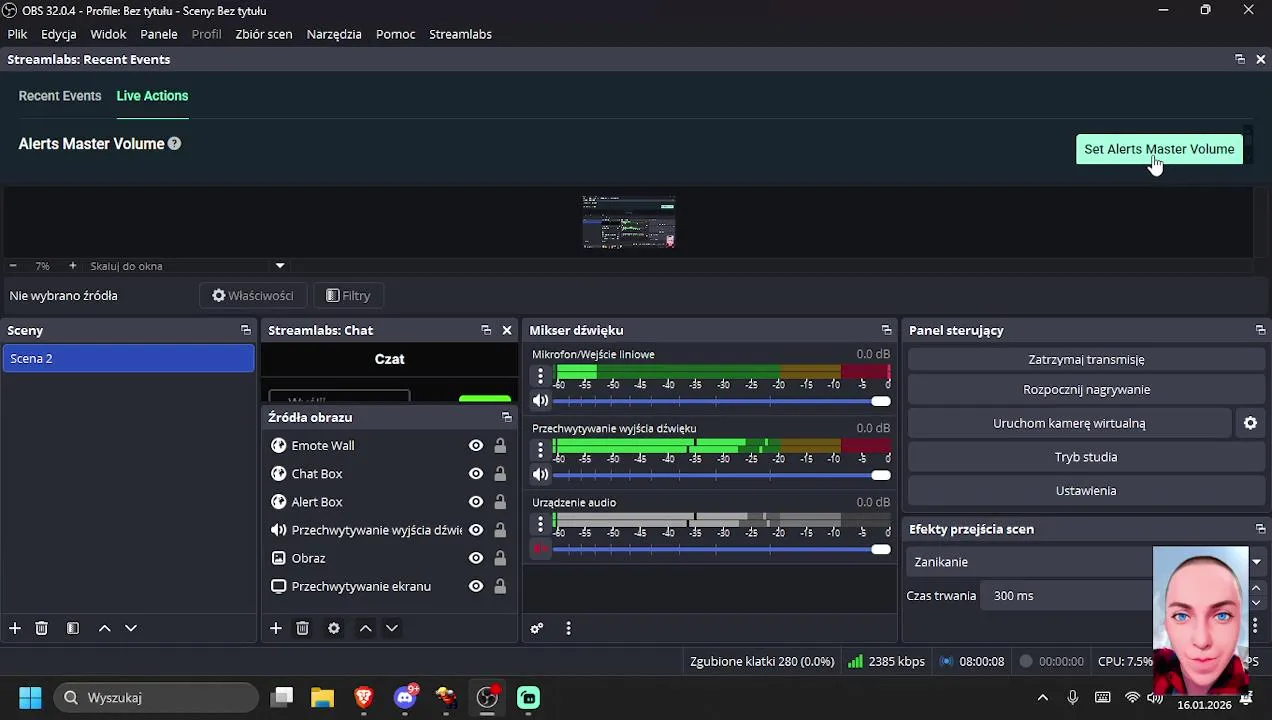The image size is (1272, 720).
Task: Hide Przechwytywanie ekranu source
Action: [x=476, y=586]
